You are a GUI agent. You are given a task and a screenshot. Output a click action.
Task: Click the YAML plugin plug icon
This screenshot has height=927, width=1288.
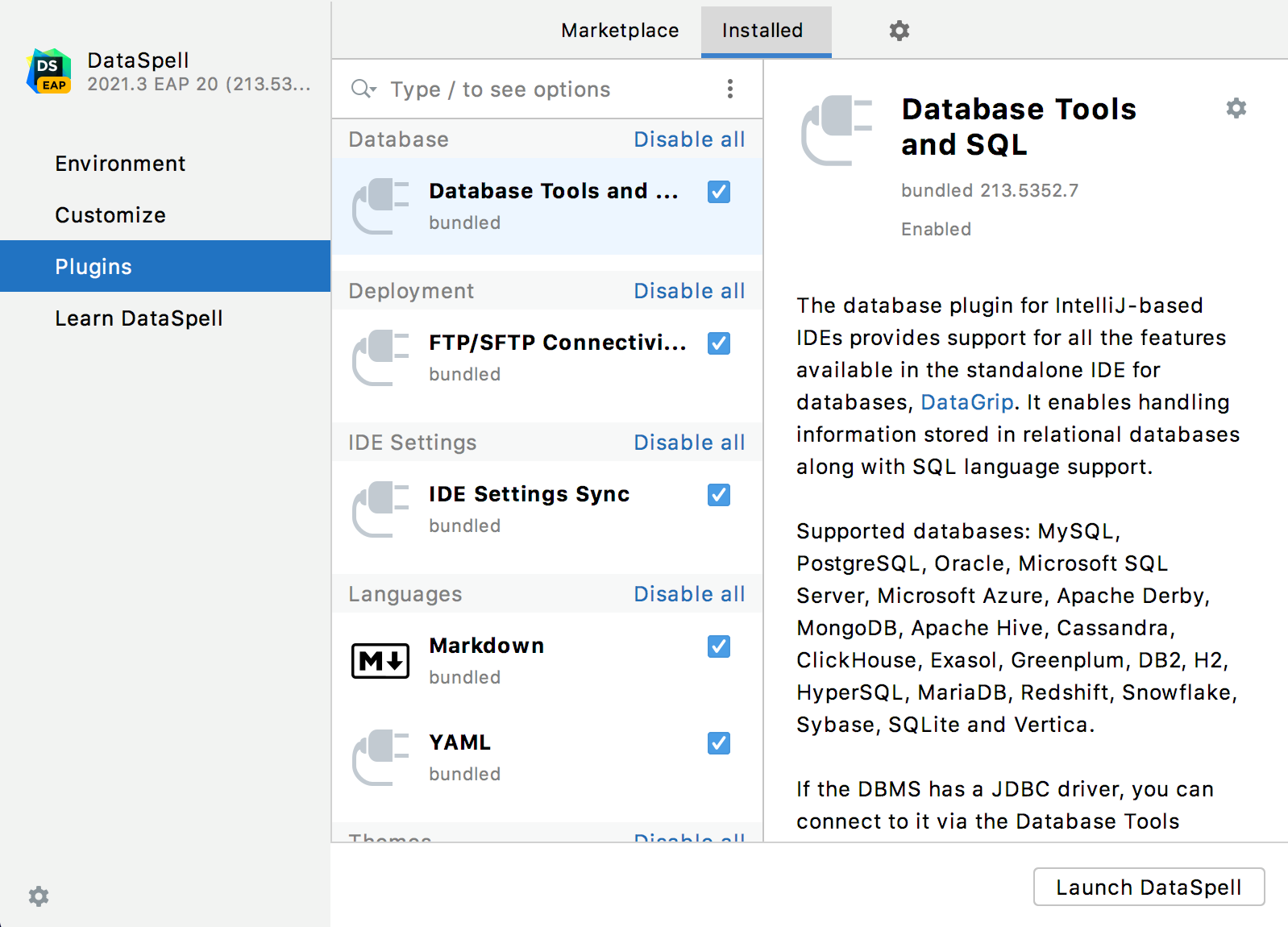380,758
